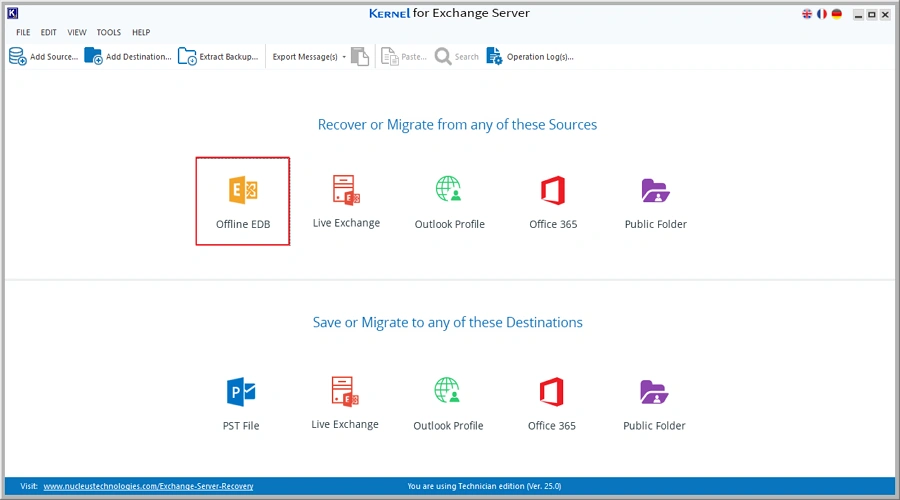This screenshot has width=900, height=500.
Task: Choose PST File as destination
Action: [241, 404]
